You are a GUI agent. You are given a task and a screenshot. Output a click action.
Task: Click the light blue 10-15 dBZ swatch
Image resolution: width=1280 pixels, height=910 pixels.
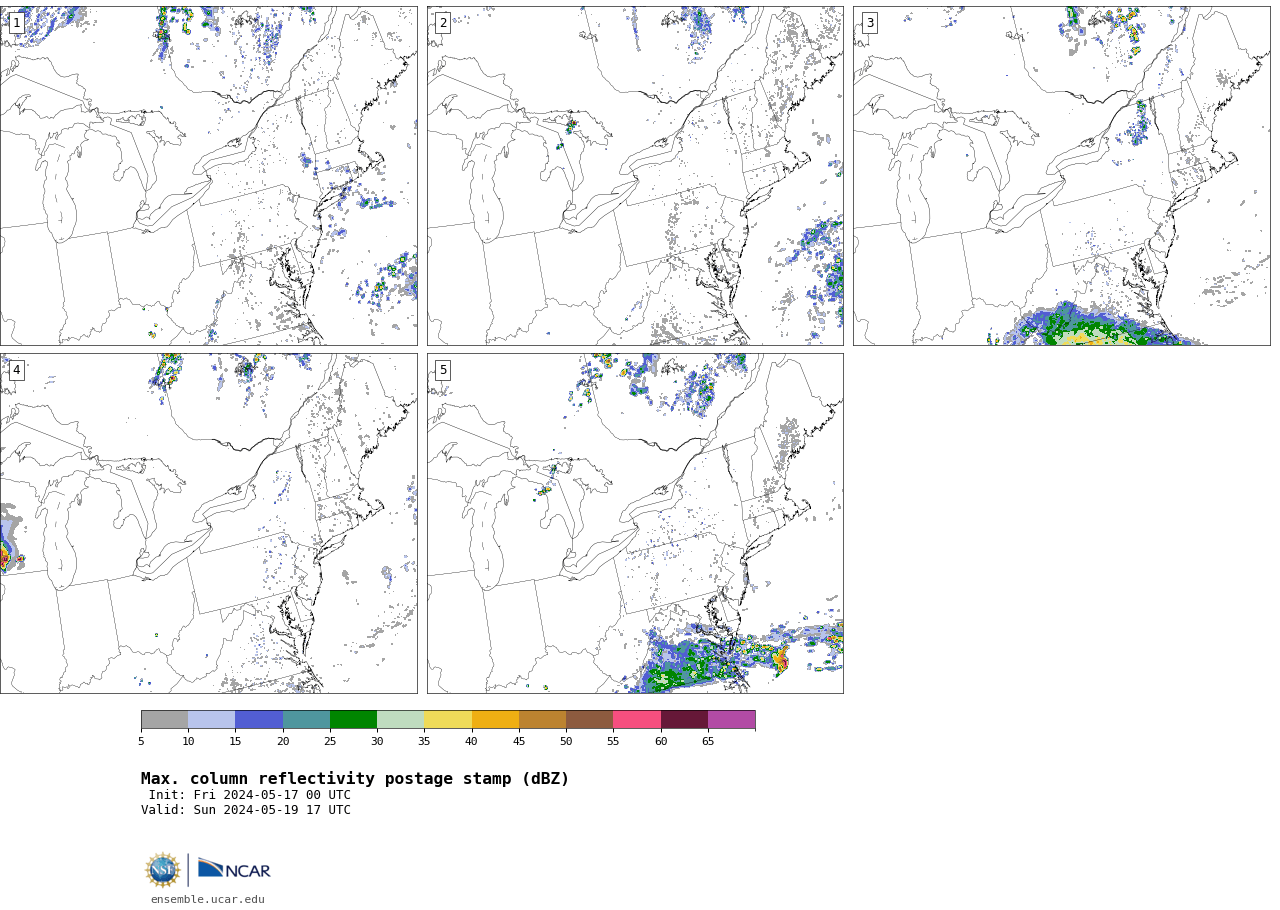(x=211, y=720)
